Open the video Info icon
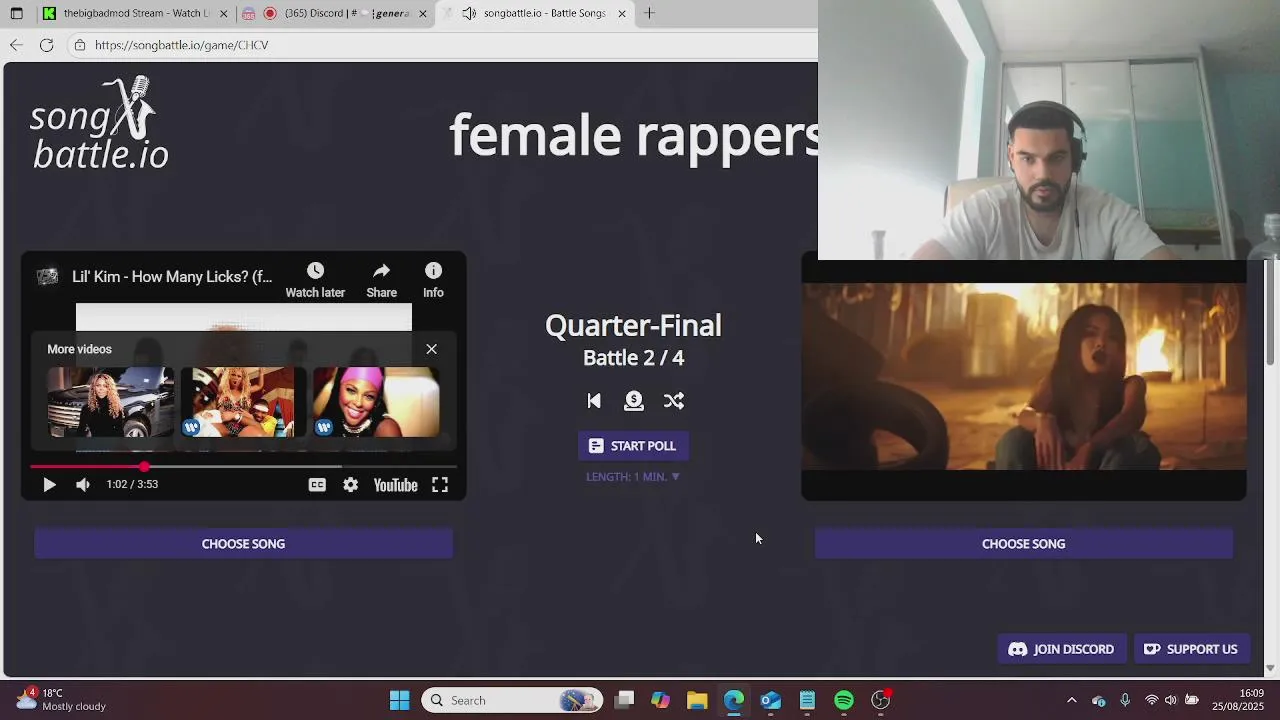The image size is (1280, 720). [x=433, y=271]
